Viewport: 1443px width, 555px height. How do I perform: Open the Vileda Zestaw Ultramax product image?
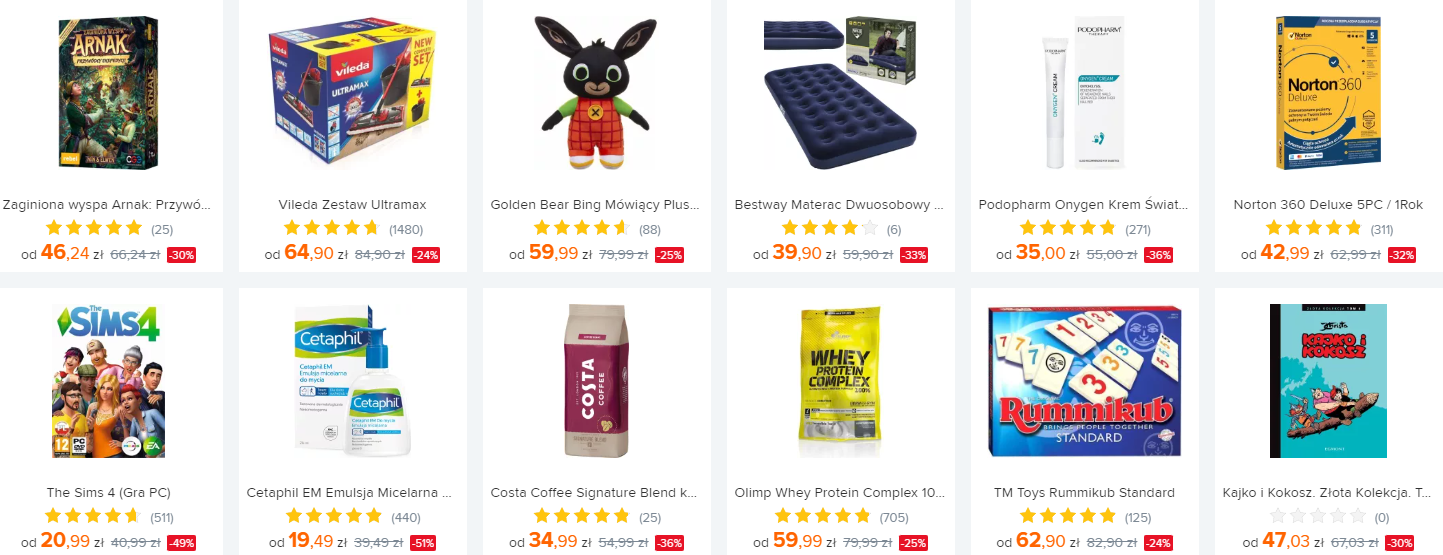click(x=352, y=92)
